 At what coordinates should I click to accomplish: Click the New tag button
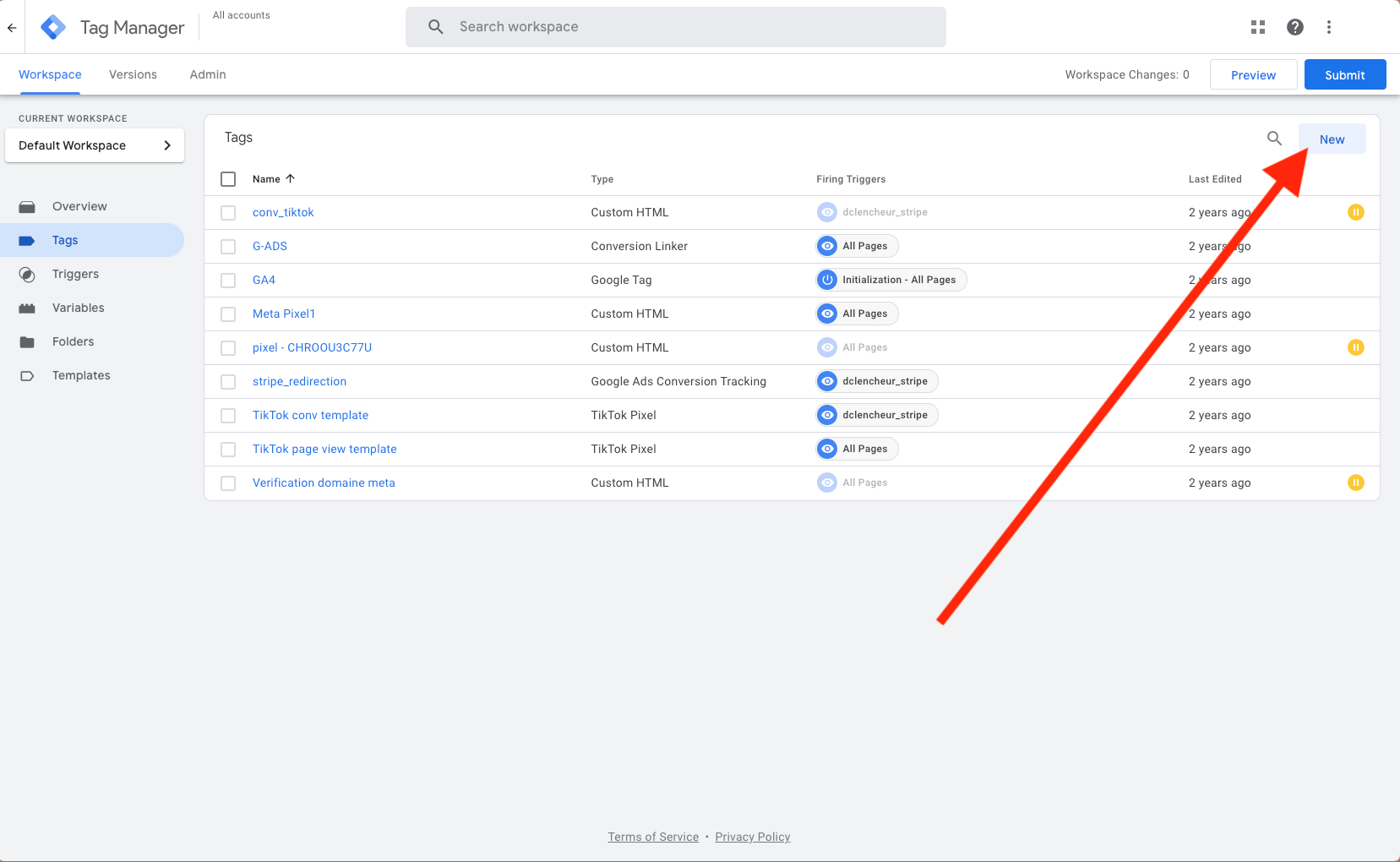pos(1332,139)
